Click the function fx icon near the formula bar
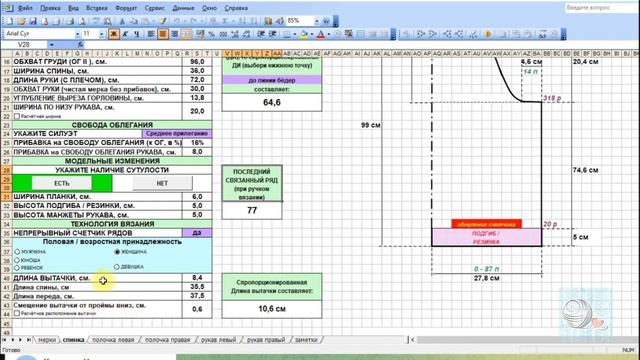 point(80,44)
